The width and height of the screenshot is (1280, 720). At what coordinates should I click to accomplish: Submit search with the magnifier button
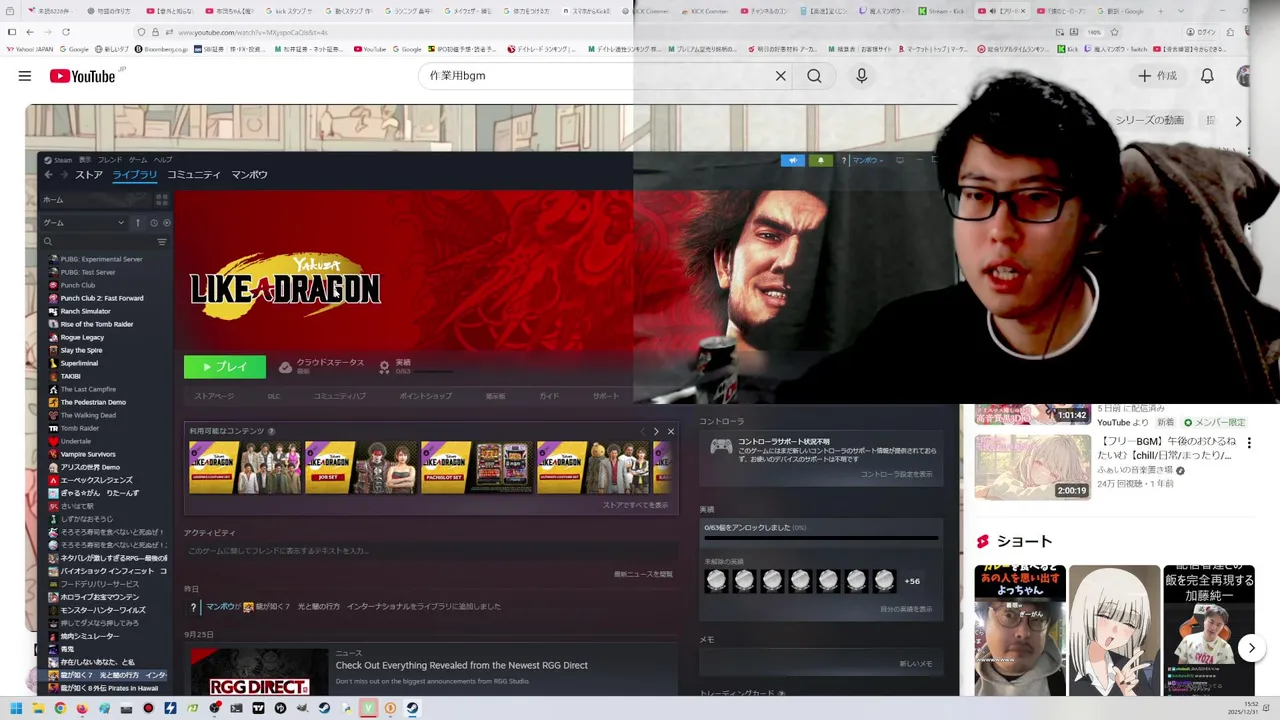coord(814,76)
